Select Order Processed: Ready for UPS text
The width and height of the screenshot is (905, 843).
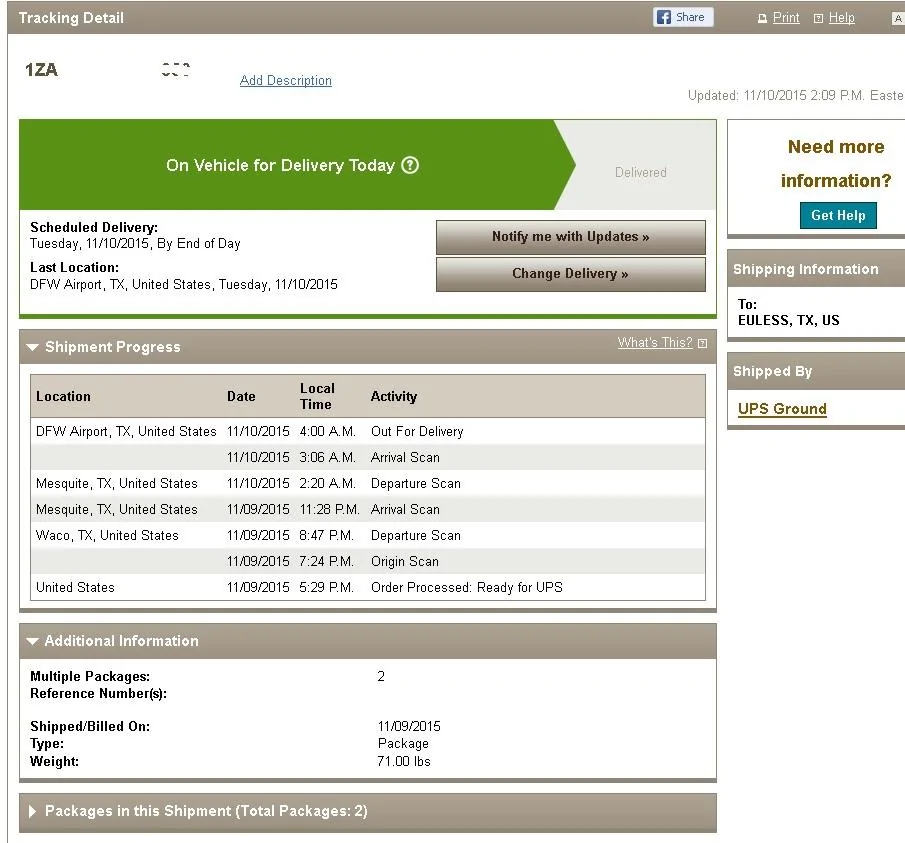tap(467, 587)
